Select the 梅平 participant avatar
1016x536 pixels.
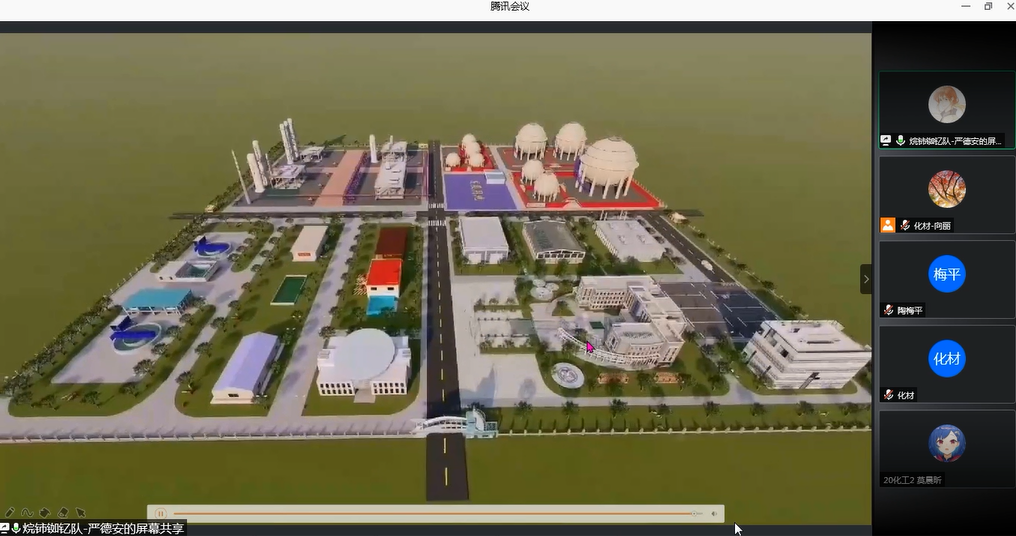pos(946,274)
